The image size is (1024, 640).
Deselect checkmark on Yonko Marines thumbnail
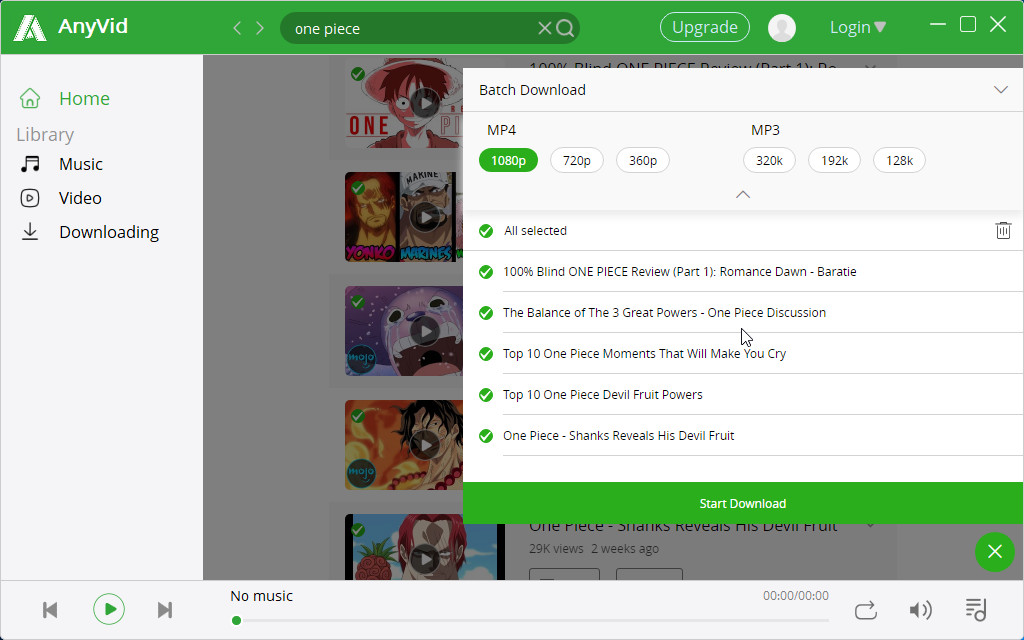tap(358, 188)
